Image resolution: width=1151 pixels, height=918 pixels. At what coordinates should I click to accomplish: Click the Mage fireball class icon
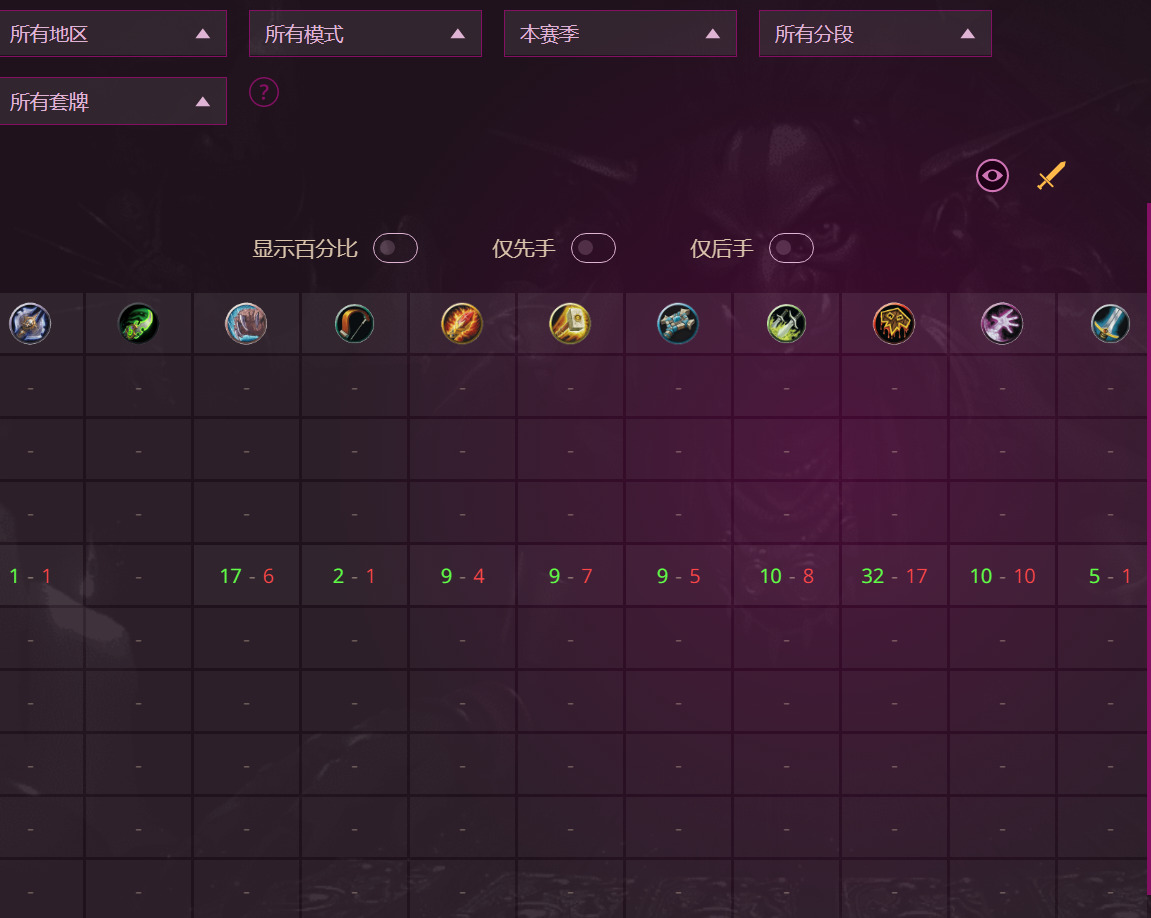coord(462,324)
